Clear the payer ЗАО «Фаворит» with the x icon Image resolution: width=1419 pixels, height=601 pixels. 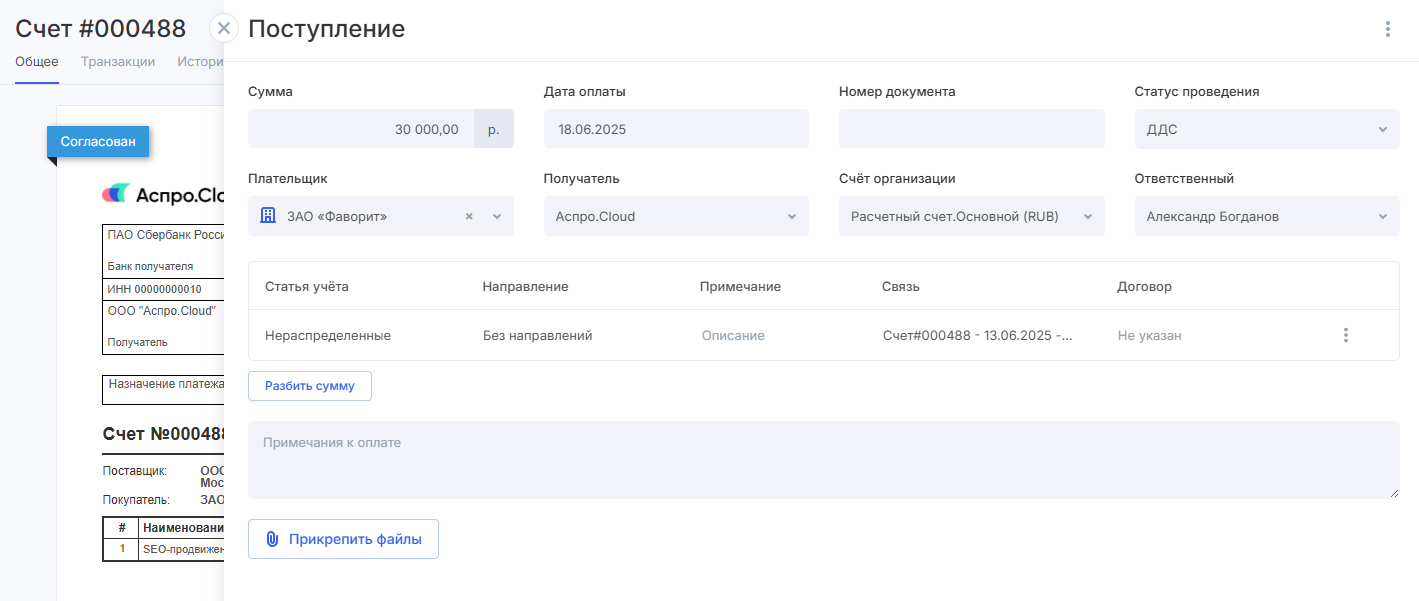[469, 216]
